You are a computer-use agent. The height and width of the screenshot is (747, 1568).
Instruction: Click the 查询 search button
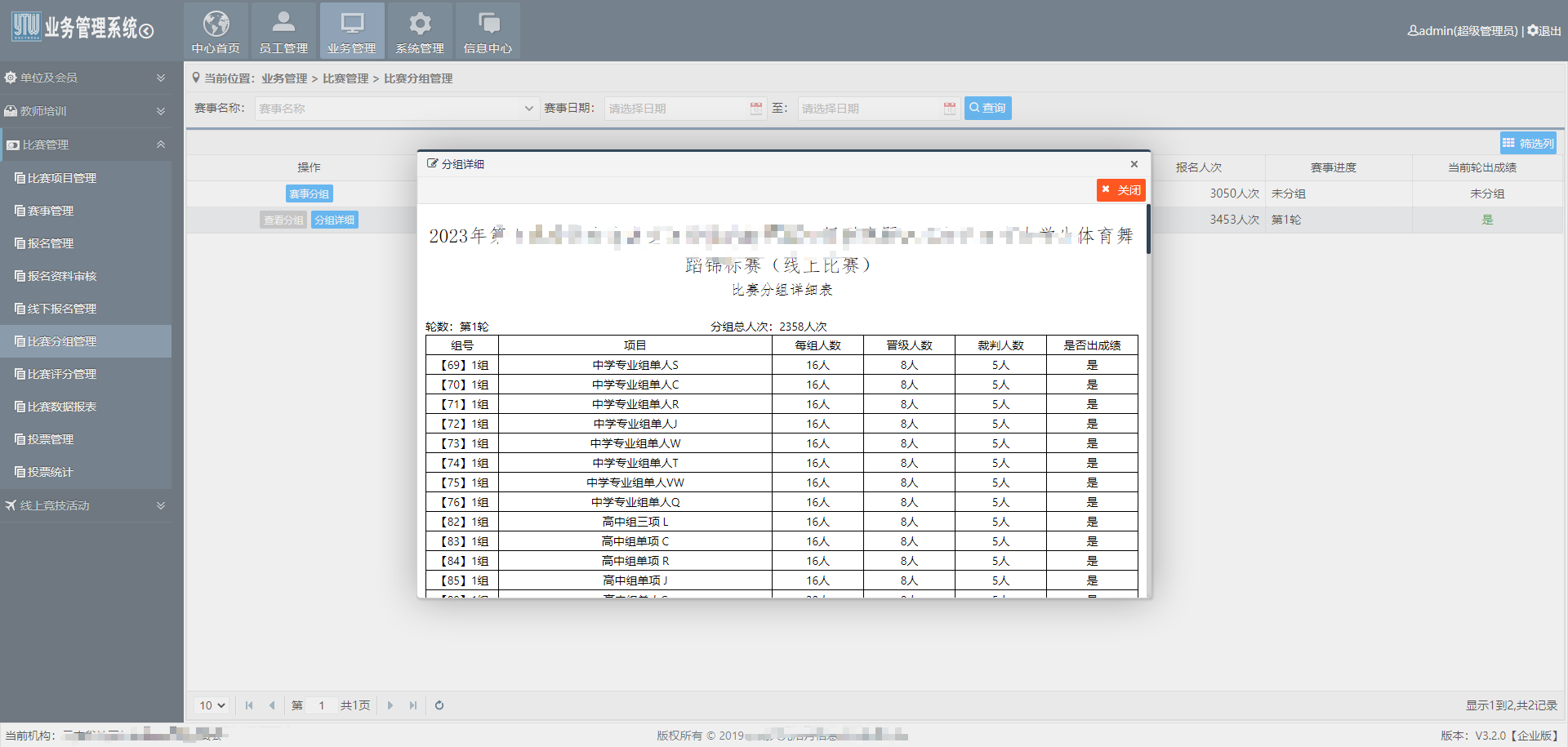pos(987,108)
